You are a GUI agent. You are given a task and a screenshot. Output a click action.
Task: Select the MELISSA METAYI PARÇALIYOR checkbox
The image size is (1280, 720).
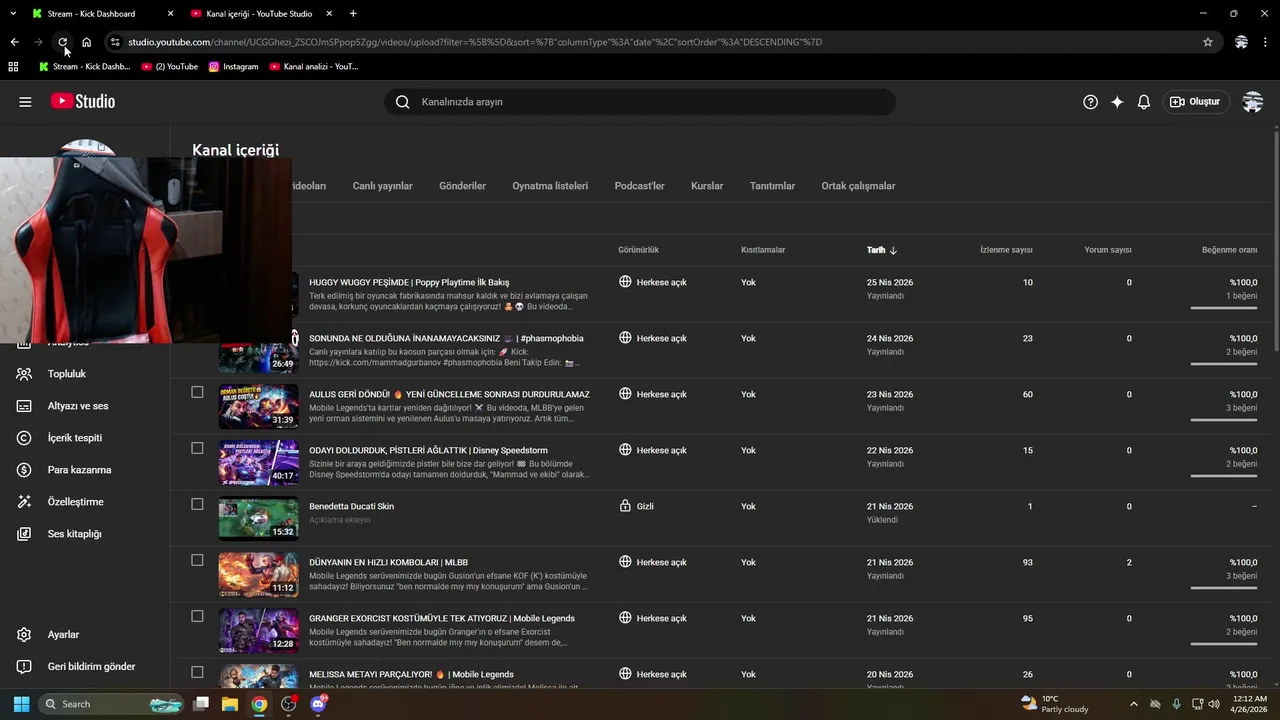pyautogui.click(x=197, y=672)
